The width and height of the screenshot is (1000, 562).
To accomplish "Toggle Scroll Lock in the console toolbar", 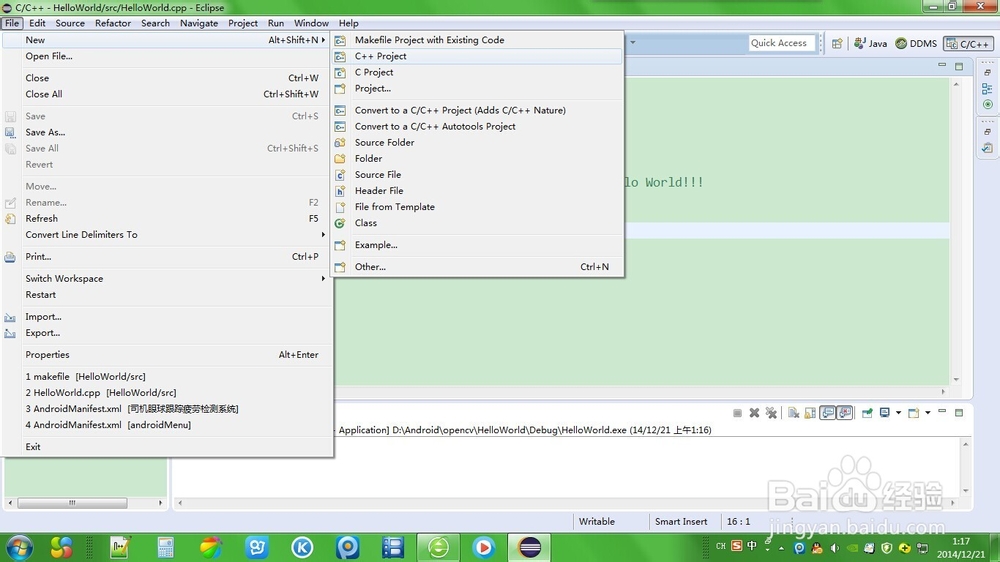I will point(810,413).
